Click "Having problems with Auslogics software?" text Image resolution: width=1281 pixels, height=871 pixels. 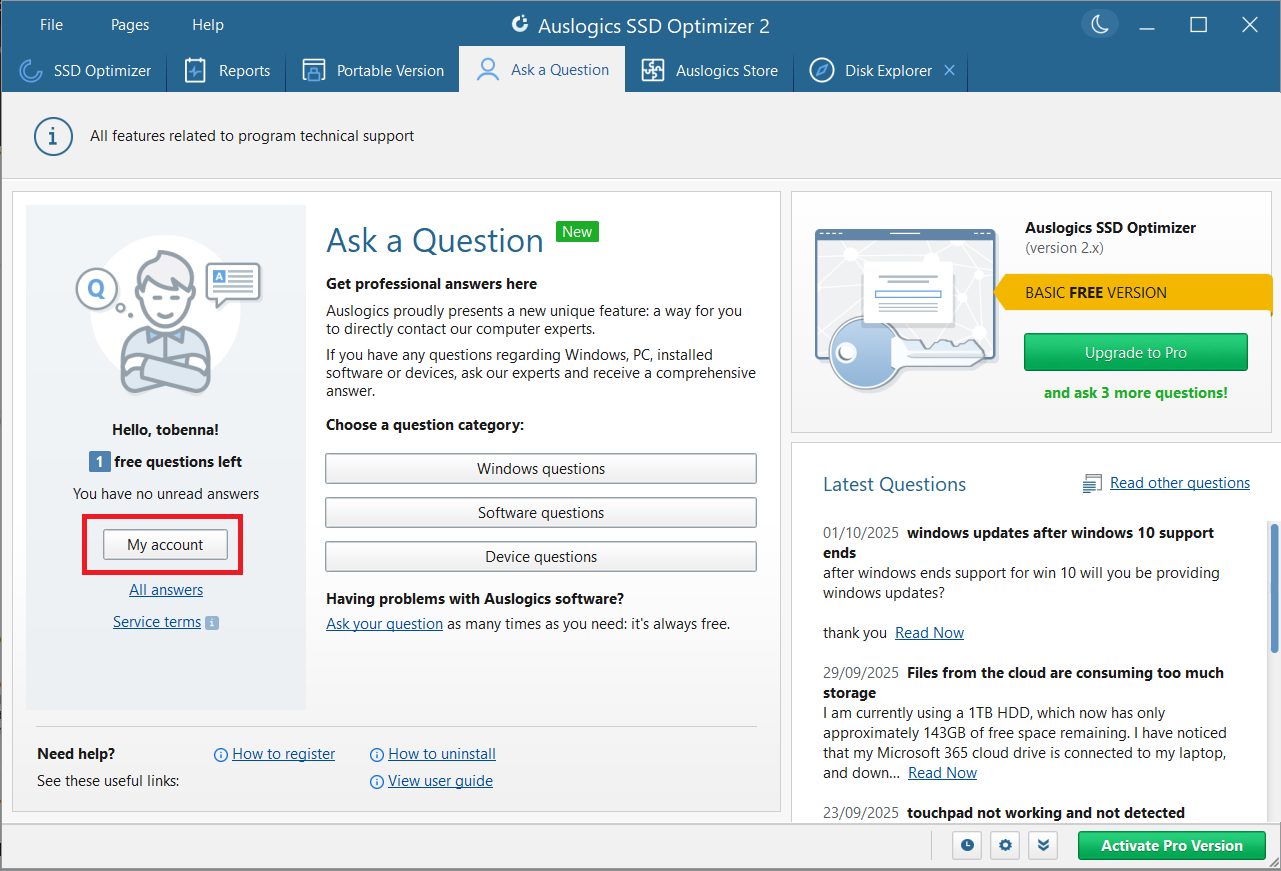[x=475, y=599]
